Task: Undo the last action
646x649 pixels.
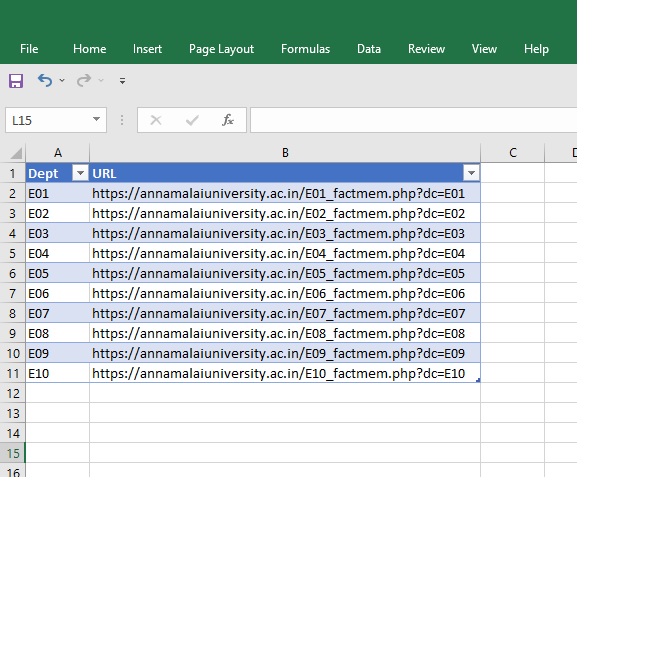Action: click(45, 80)
